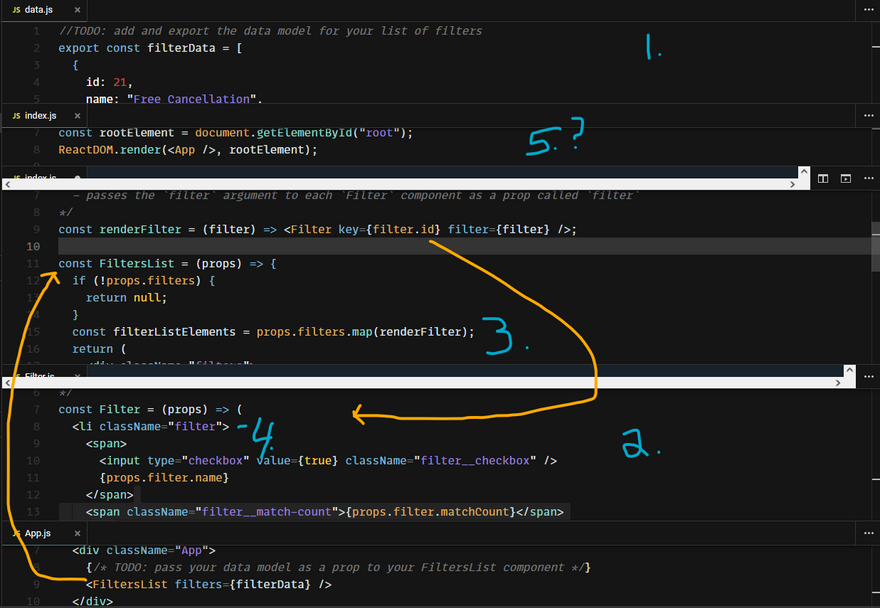Switch to the App.js tab

[x=38, y=534]
